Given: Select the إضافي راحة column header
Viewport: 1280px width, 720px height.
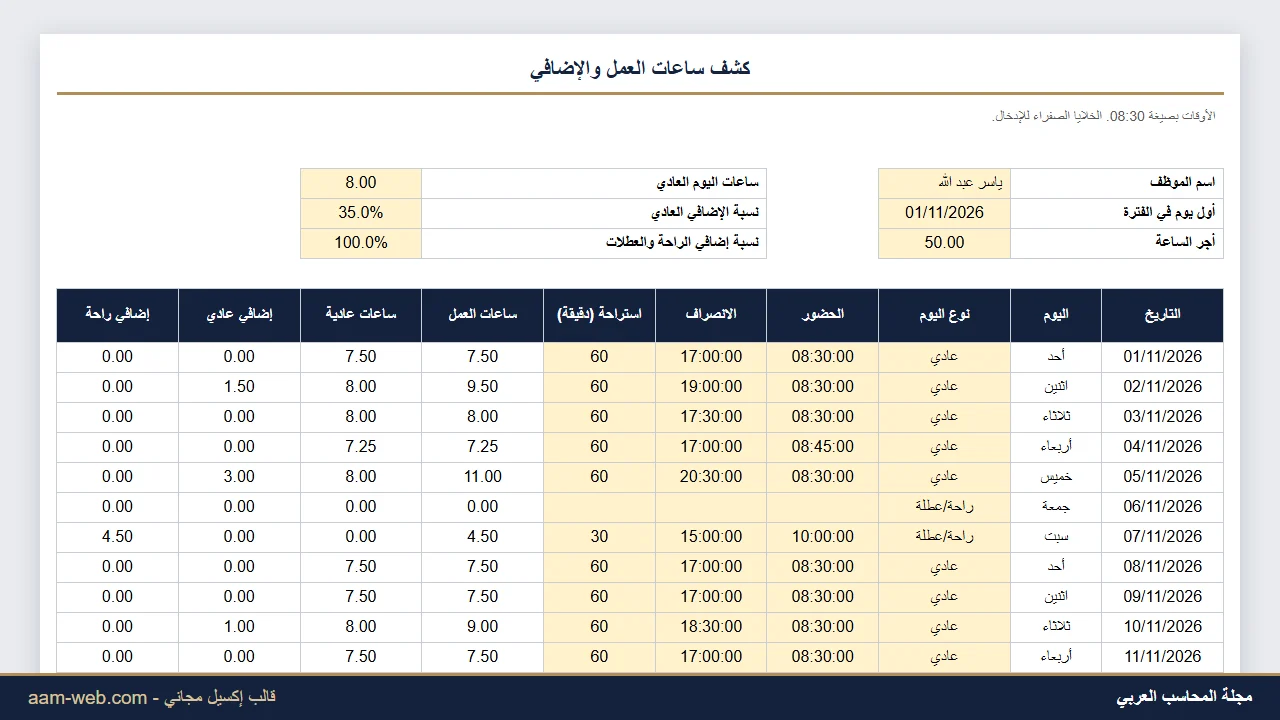Looking at the screenshot, I should (117, 315).
